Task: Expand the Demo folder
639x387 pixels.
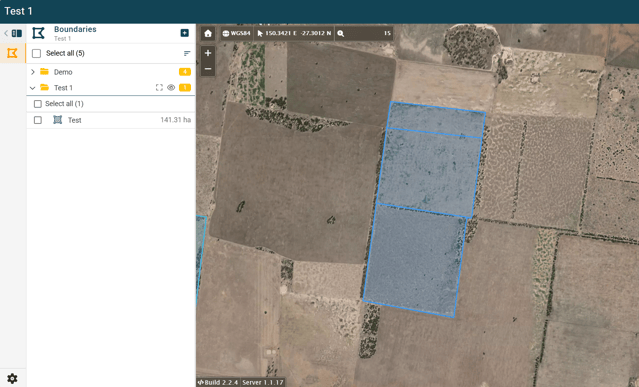Action: [x=33, y=72]
